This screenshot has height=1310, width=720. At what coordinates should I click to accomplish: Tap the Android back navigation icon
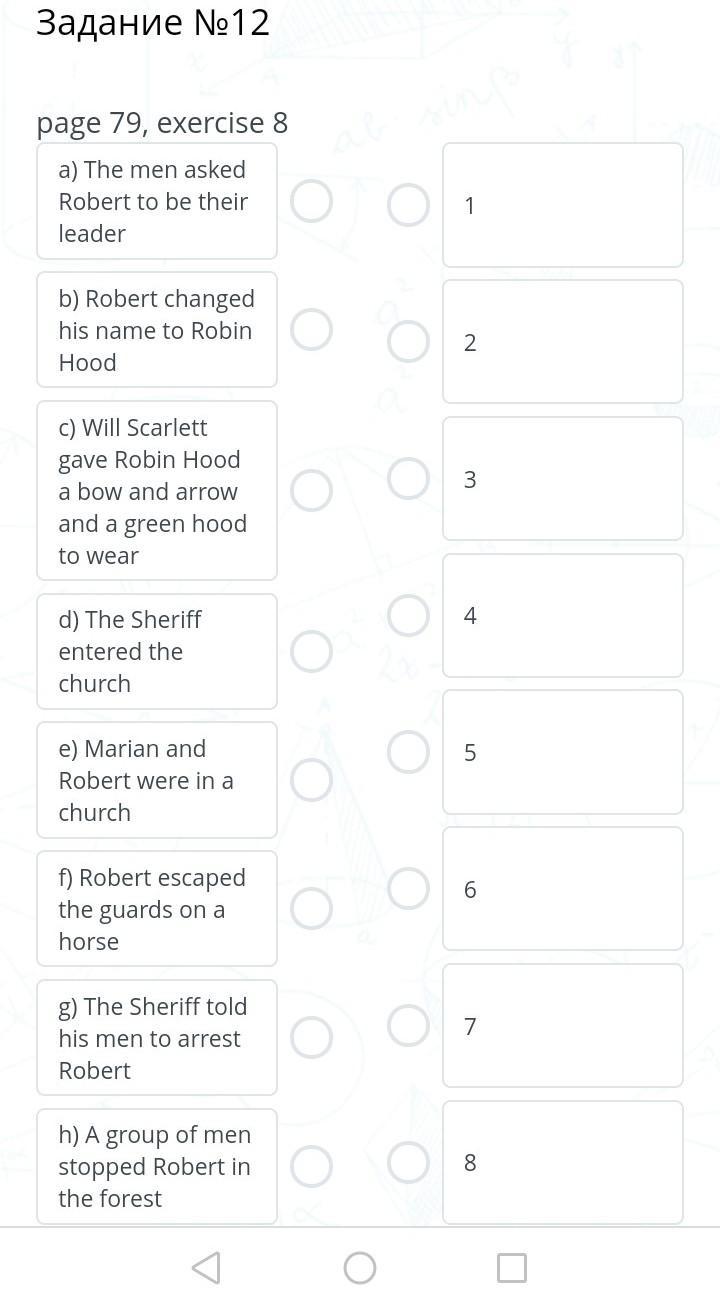pos(206,1268)
